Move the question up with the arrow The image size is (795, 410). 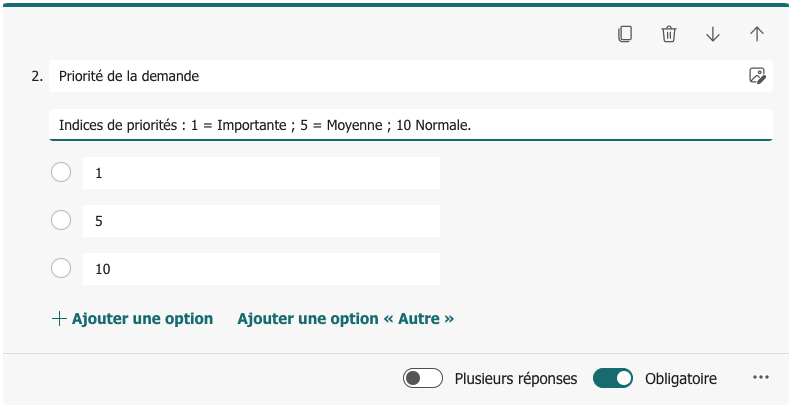point(757,34)
